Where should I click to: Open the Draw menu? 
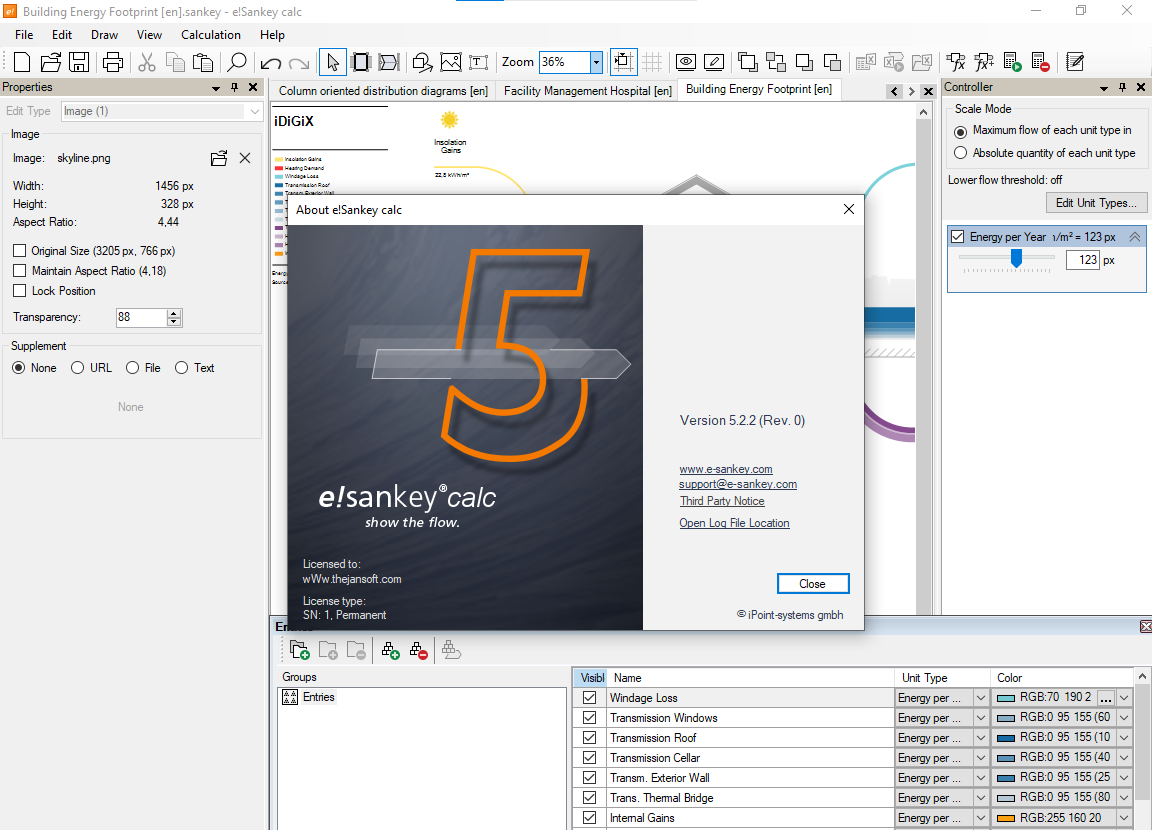[x=104, y=35]
